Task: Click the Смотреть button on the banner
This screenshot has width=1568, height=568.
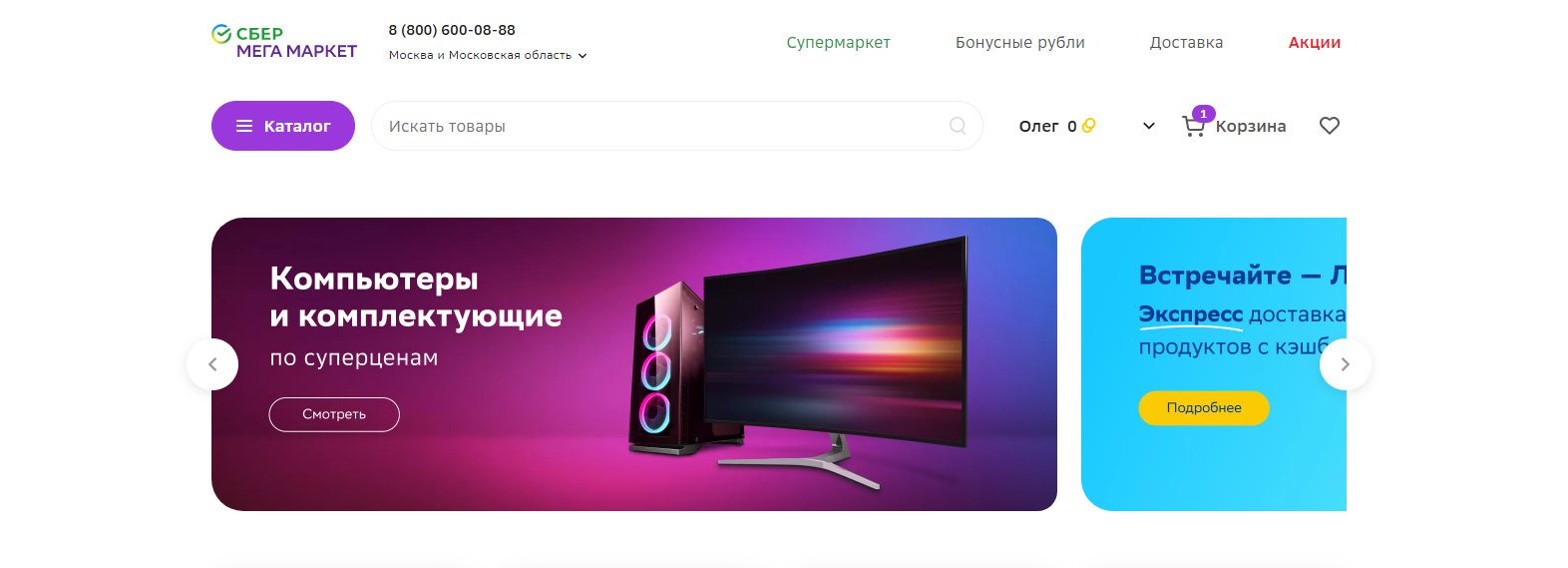Action: (334, 414)
